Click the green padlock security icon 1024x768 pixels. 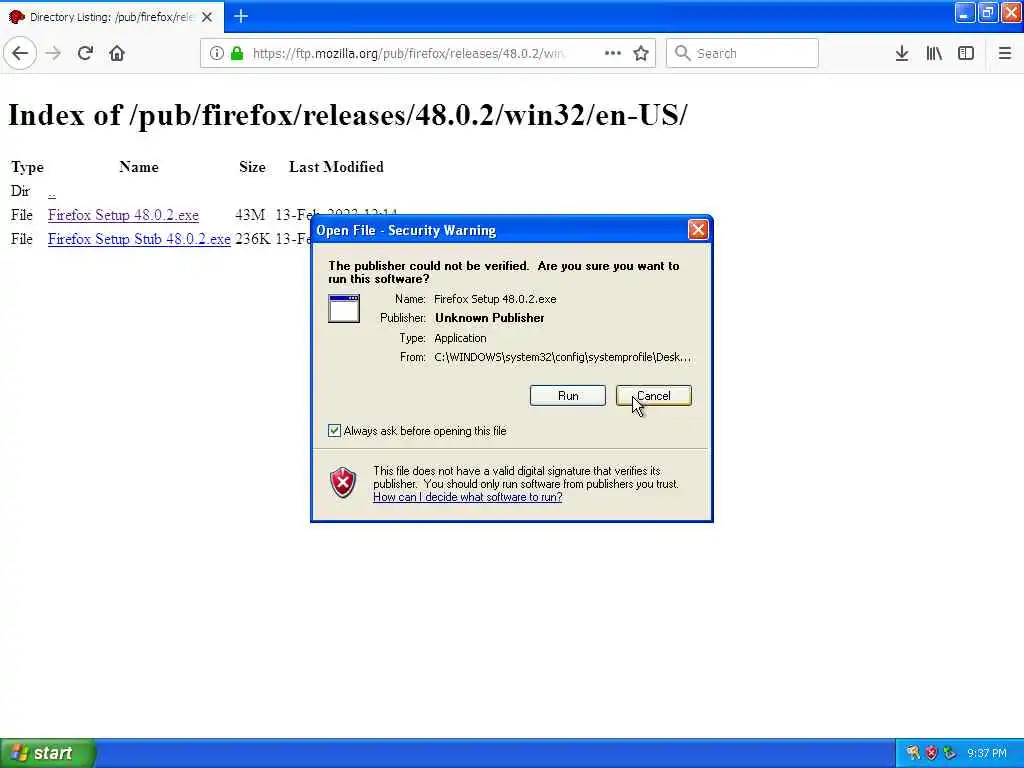click(237, 53)
